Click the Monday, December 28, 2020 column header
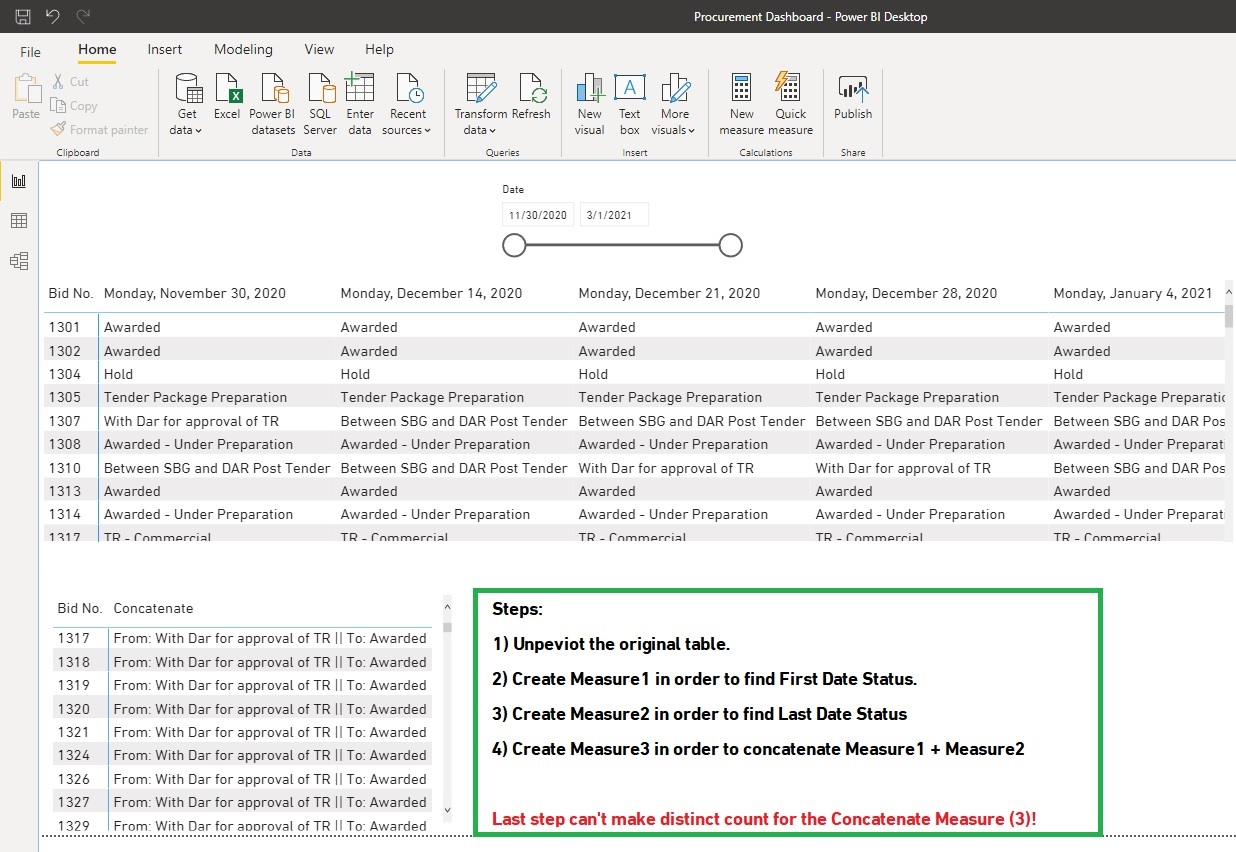Image resolution: width=1236 pixels, height=852 pixels. tap(906, 293)
